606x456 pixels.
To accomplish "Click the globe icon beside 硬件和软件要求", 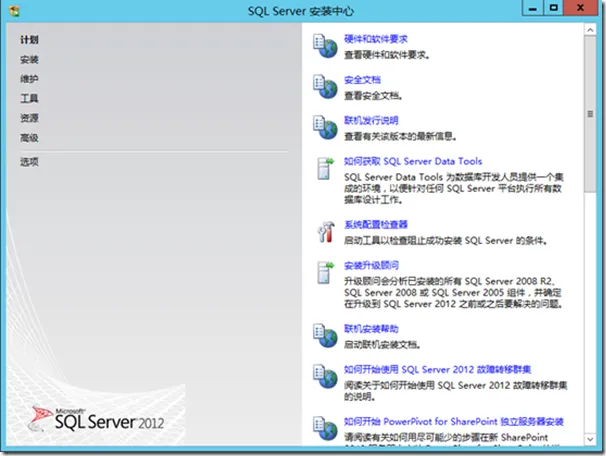I will (x=325, y=46).
